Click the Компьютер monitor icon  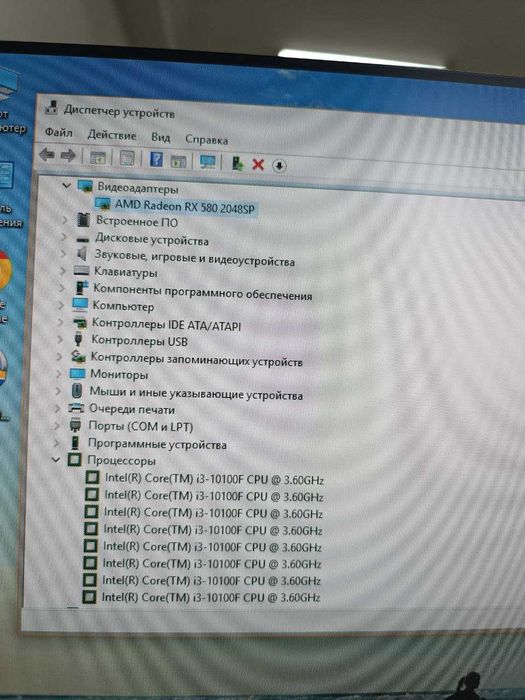click(x=80, y=304)
